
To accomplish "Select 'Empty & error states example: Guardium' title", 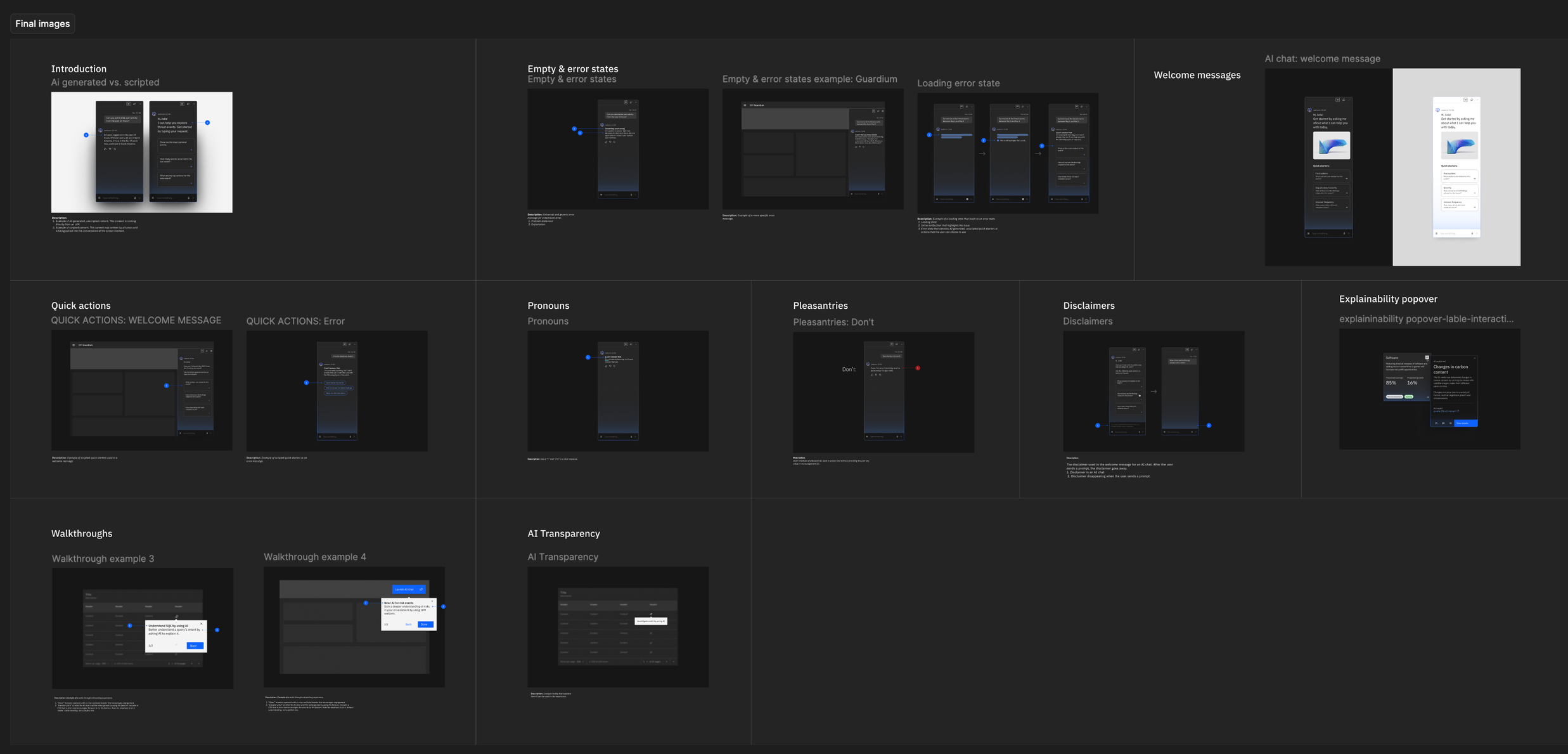I will tap(809, 79).
